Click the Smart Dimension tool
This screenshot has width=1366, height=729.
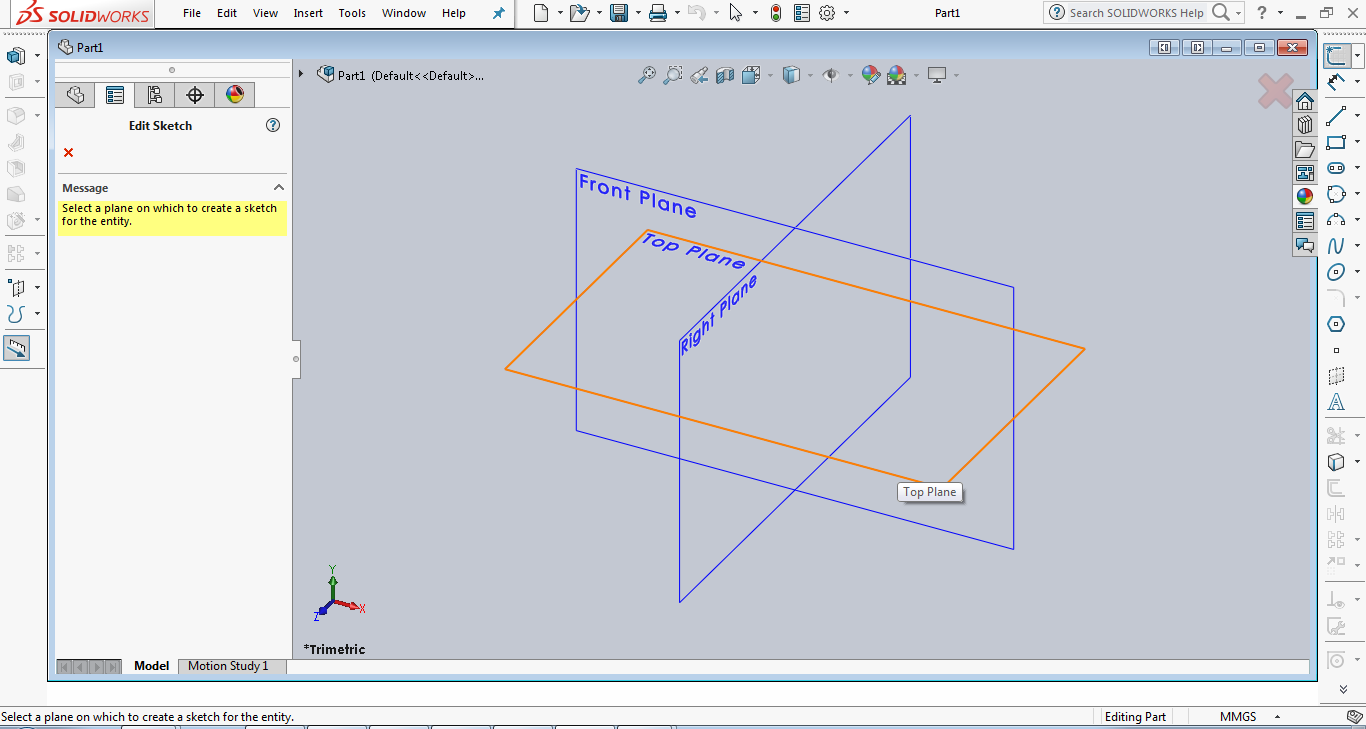tap(1336, 82)
